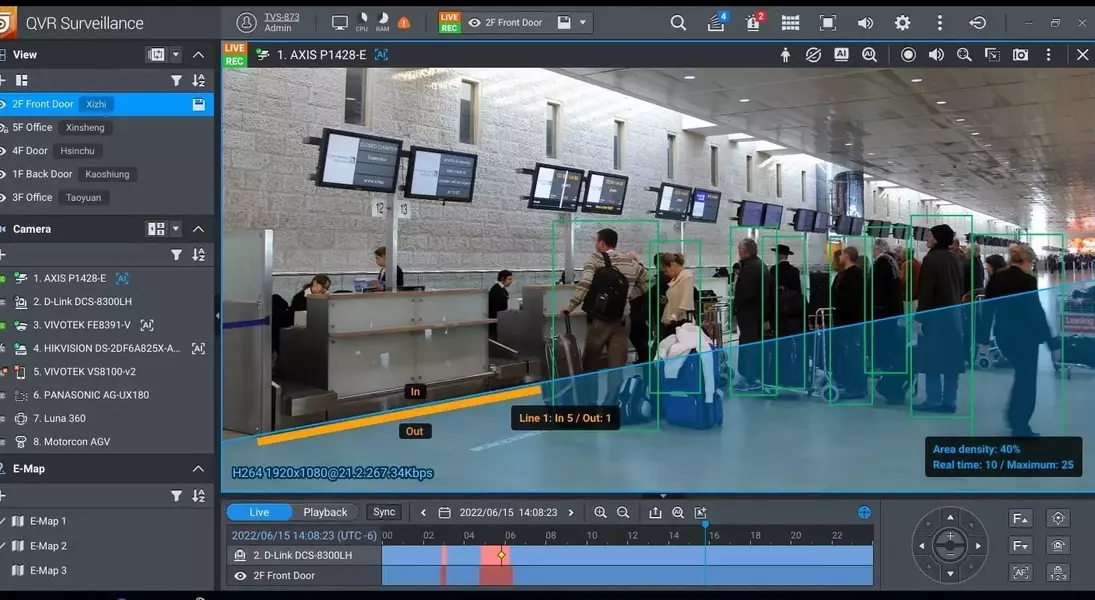Screen dimensions: 1095x600
Task: Click the export icon on timeline toolbar
Action: click(655, 512)
